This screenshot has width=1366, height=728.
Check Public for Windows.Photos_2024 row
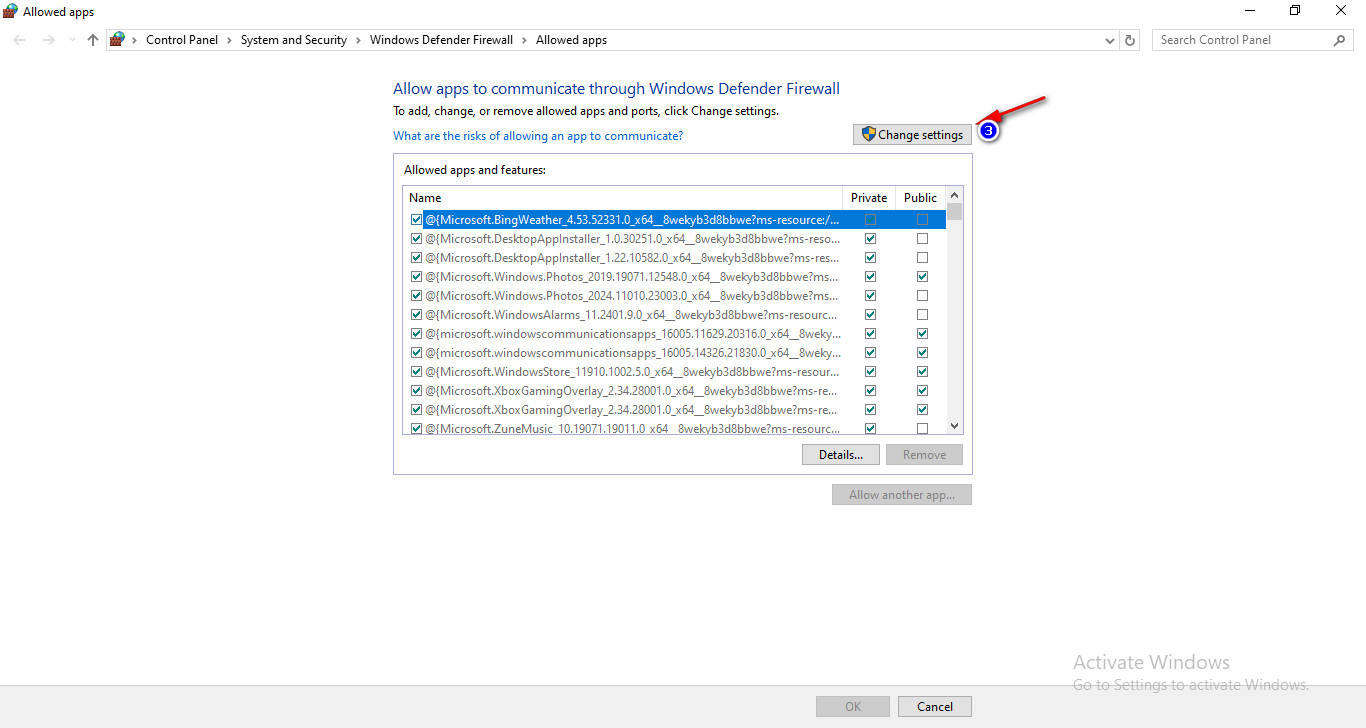(922, 296)
